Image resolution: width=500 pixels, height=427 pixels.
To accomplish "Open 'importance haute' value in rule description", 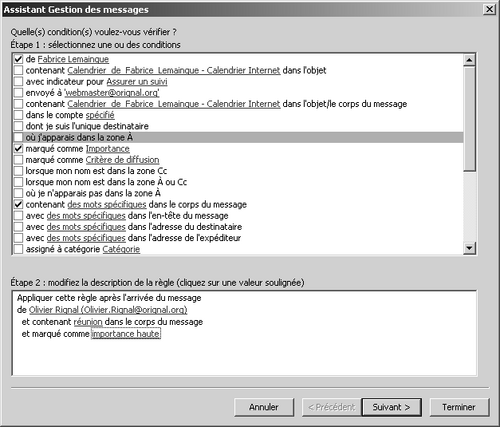I will click(x=126, y=334).
